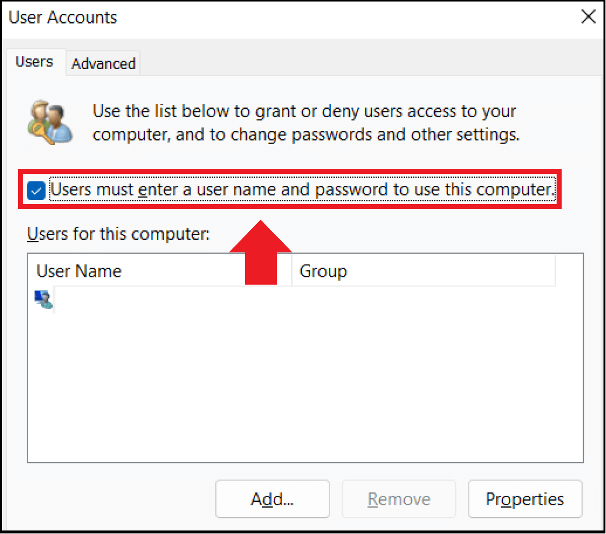Switch to the Advanced tab
Image resolution: width=606 pixels, height=534 pixels.
click(103, 63)
